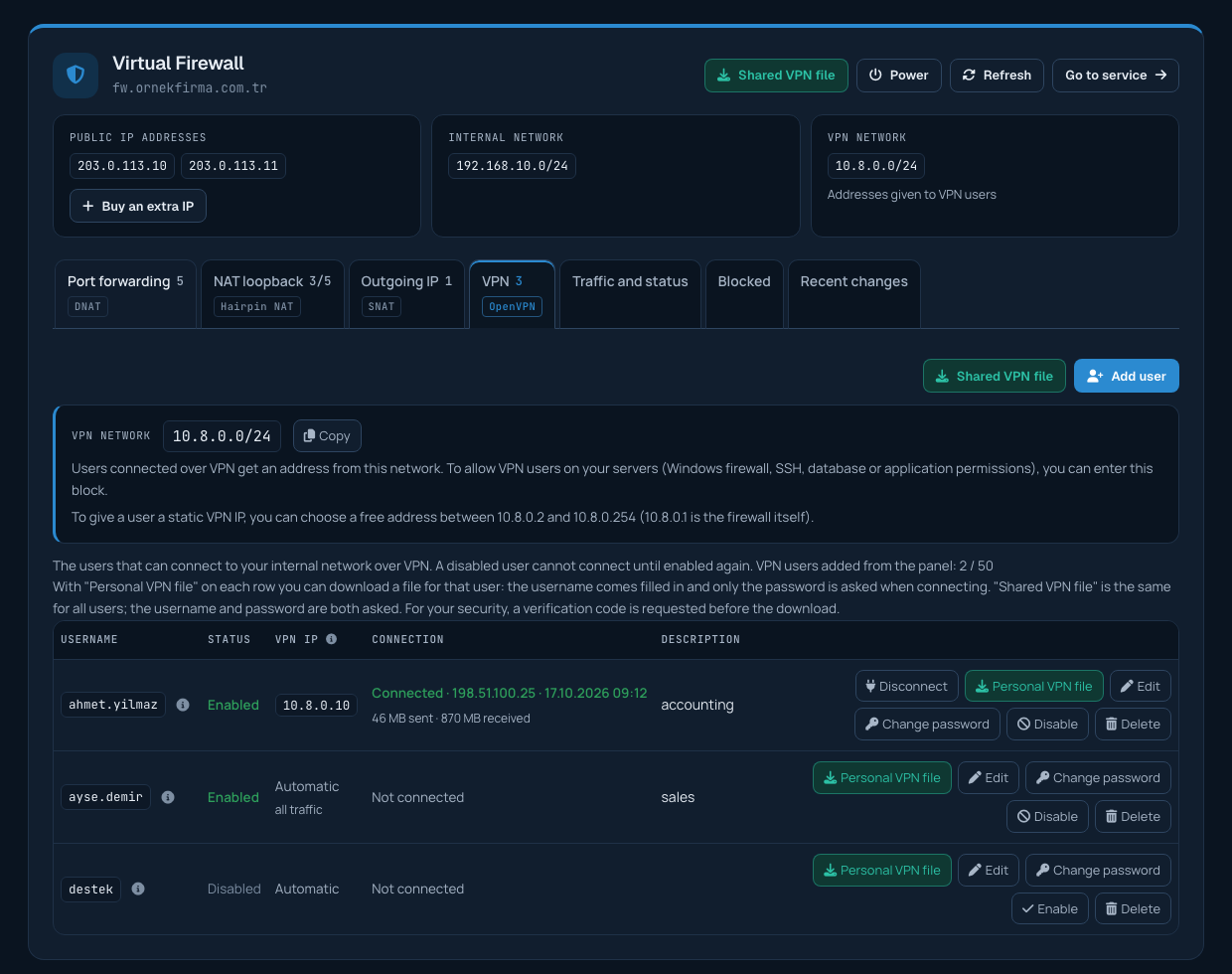Image resolution: width=1232 pixels, height=974 pixels.
Task: Go to service page
Action: tap(1116, 76)
